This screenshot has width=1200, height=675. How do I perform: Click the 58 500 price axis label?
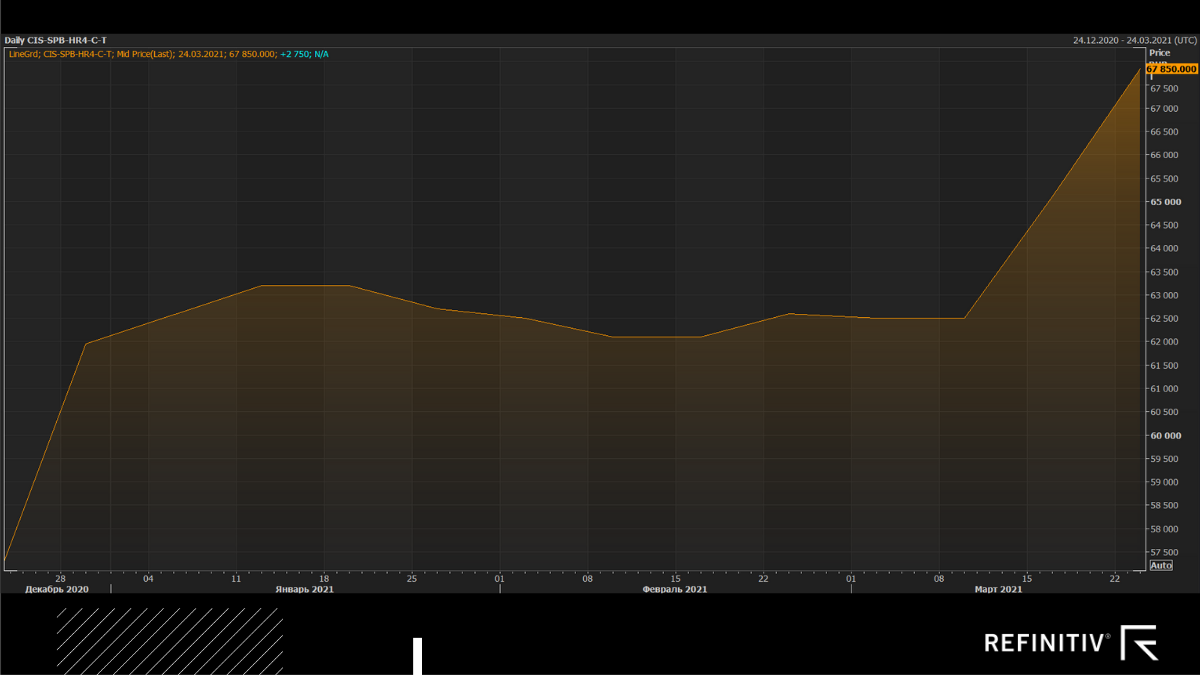click(x=1162, y=506)
